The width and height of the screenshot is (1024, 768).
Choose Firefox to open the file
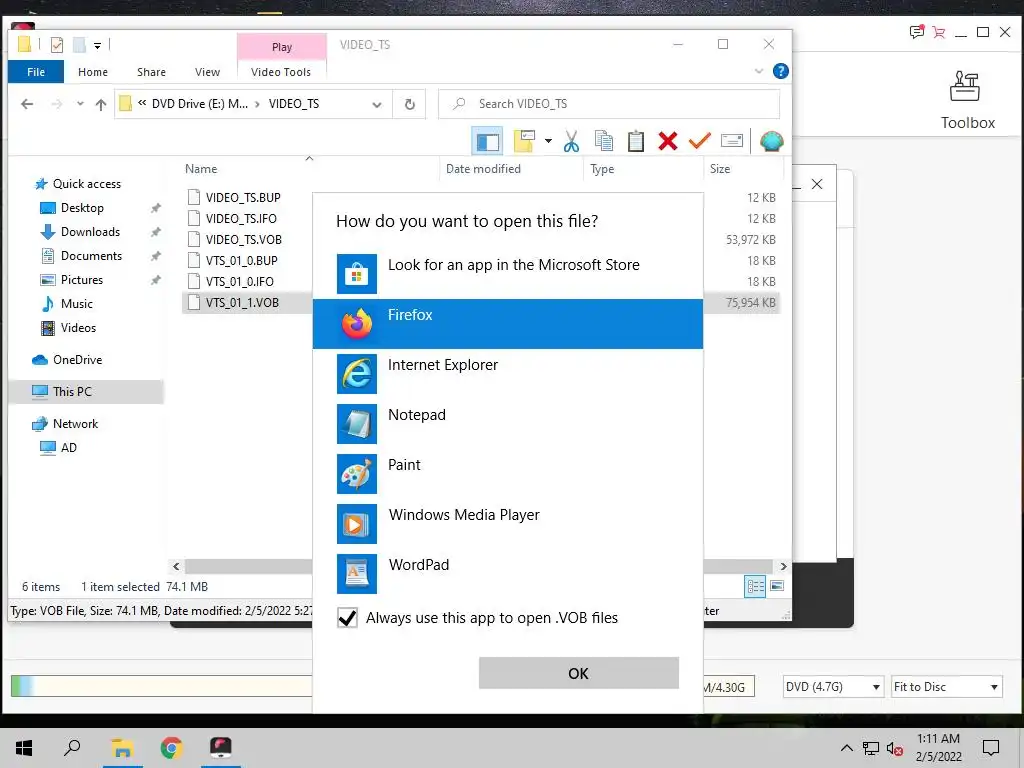pos(507,324)
